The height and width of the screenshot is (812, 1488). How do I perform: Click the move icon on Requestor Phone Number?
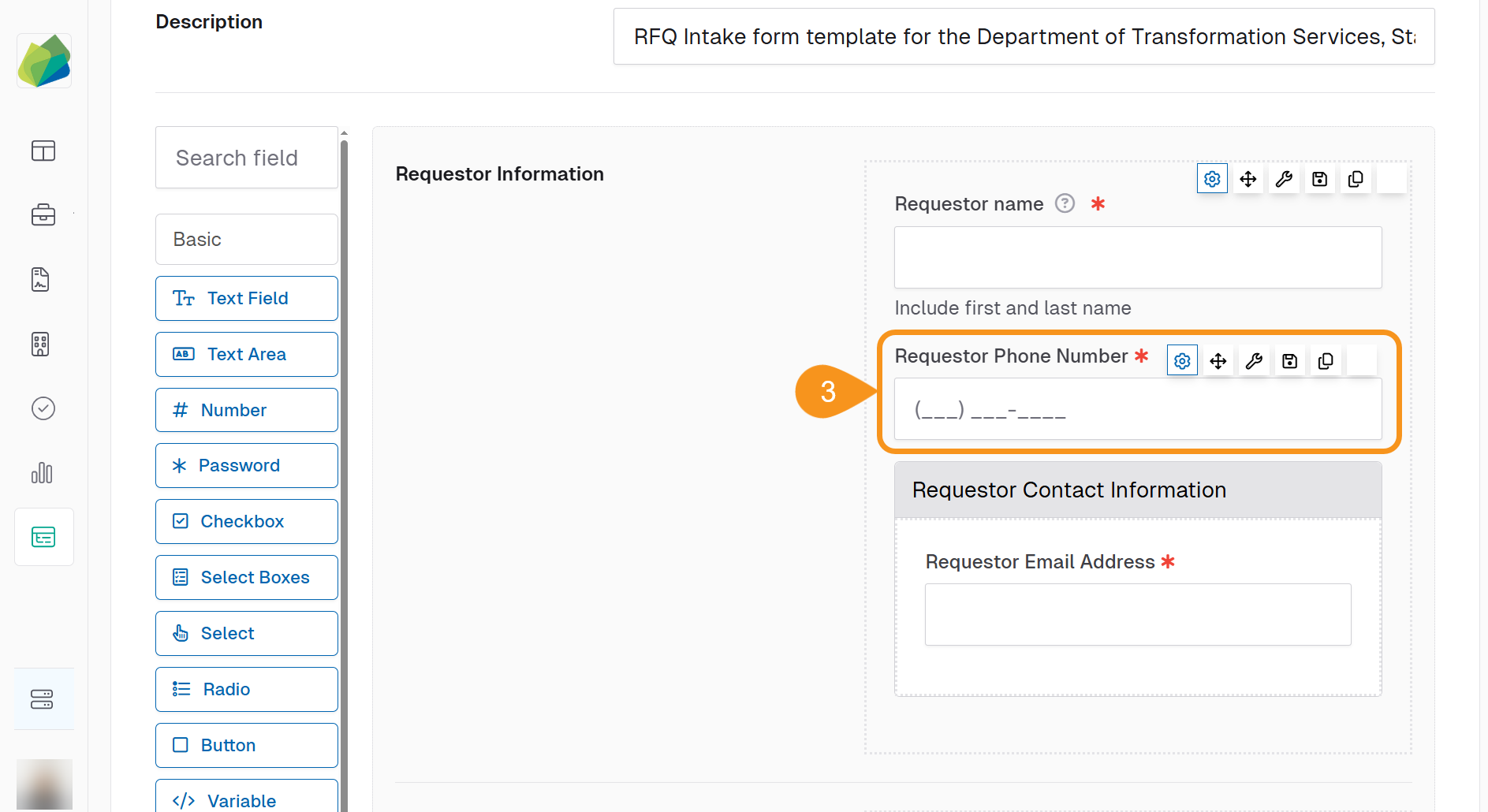(x=1218, y=361)
